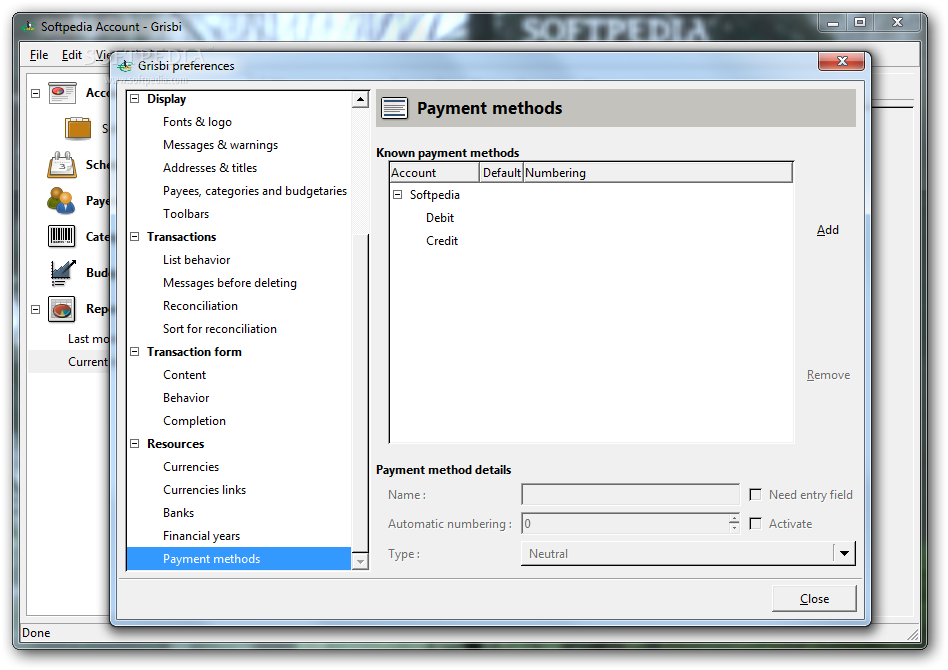Screen dimensions: 948x670
Task: Select Financial years preferences page
Action: [x=201, y=535]
